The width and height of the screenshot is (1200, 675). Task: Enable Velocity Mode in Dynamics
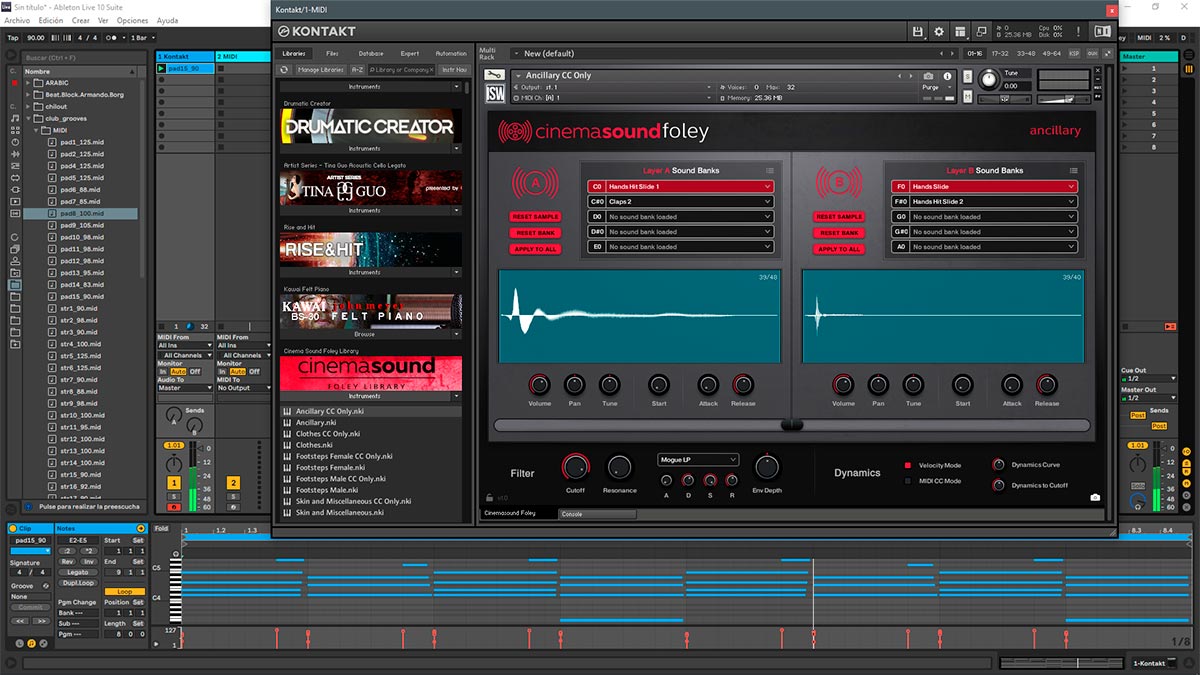click(x=908, y=465)
